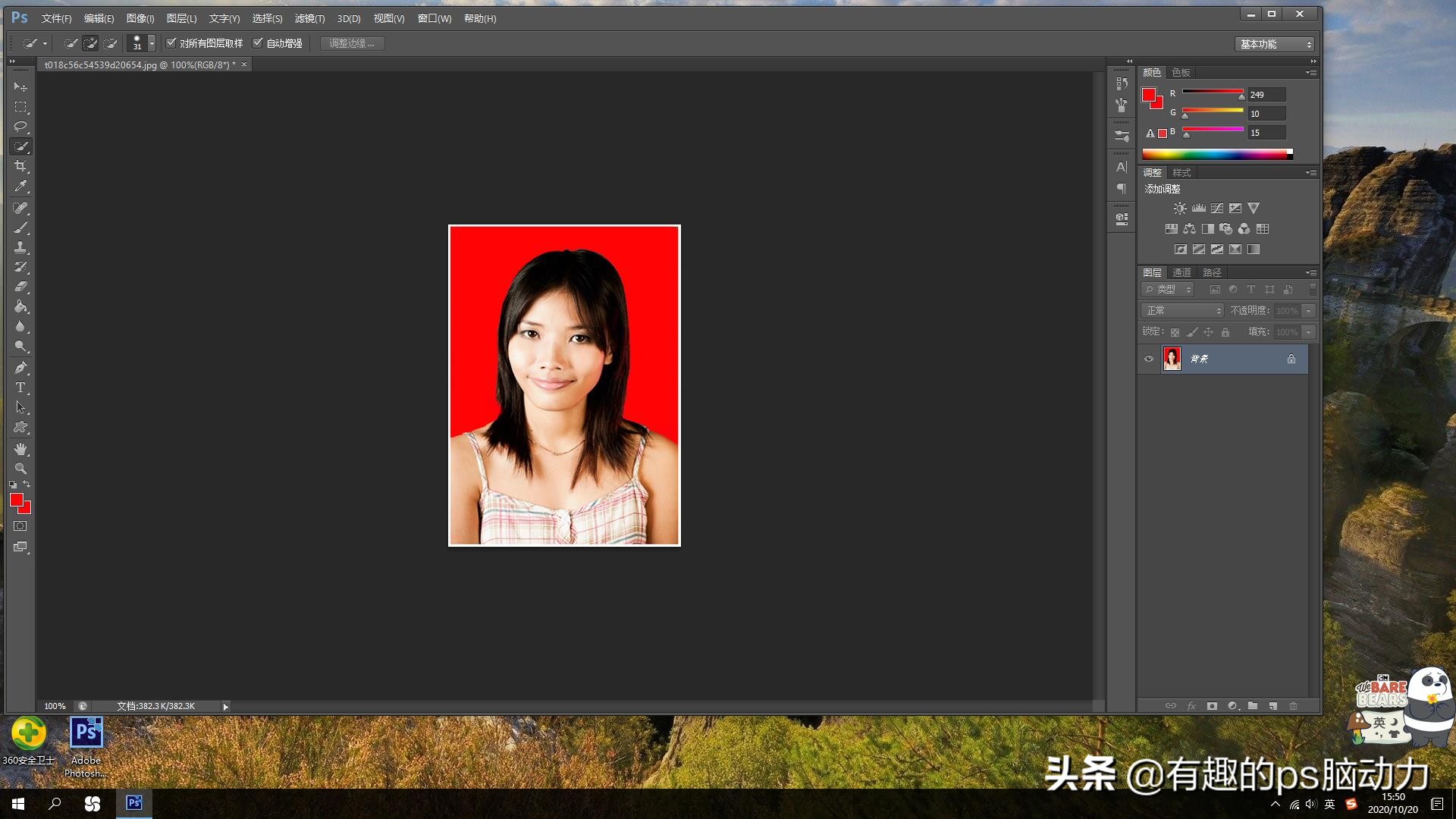
Task: Select the Horizontal Type tool
Action: [20, 388]
